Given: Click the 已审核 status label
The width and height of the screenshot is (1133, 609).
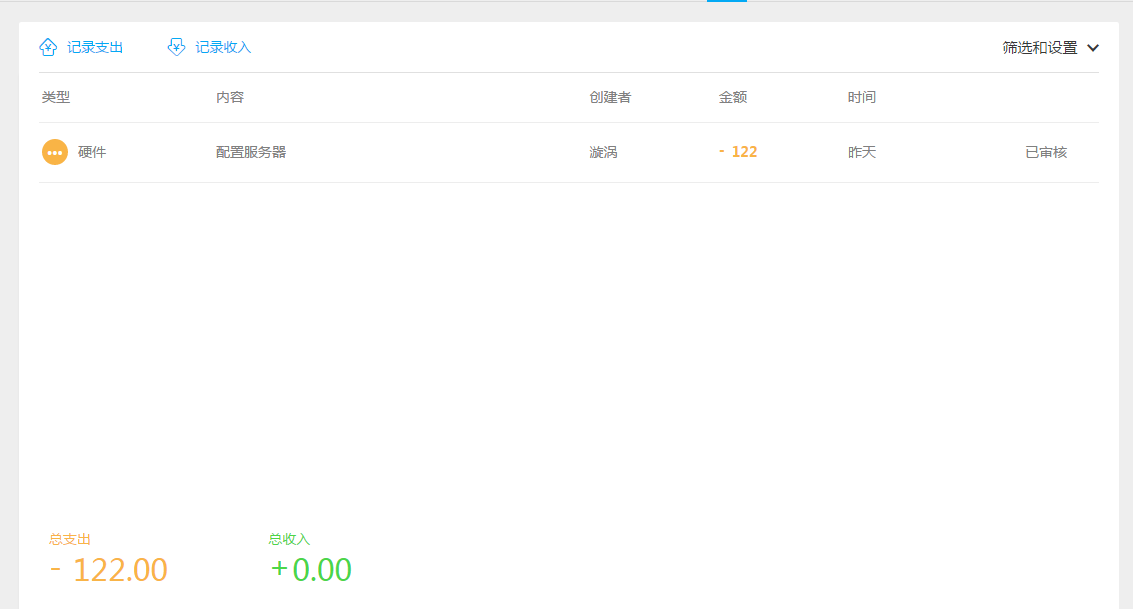Looking at the screenshot, I should (1046, 152).
